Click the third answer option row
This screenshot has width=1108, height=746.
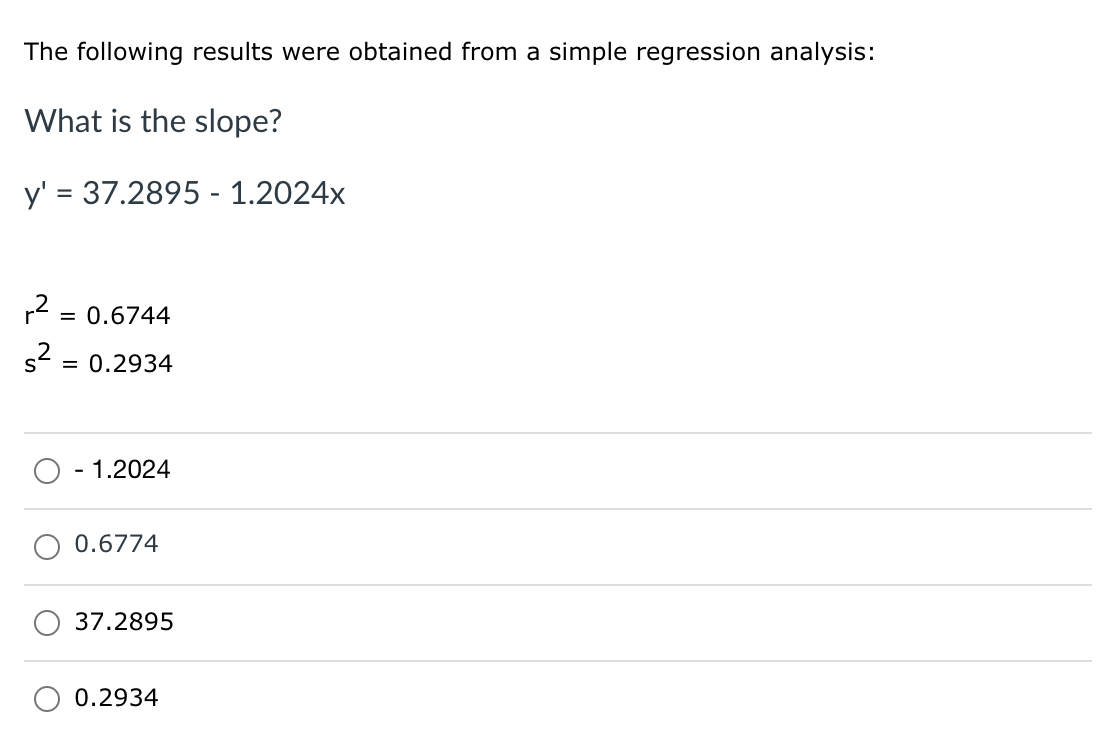pyautogui.click(x=300, y=623)
